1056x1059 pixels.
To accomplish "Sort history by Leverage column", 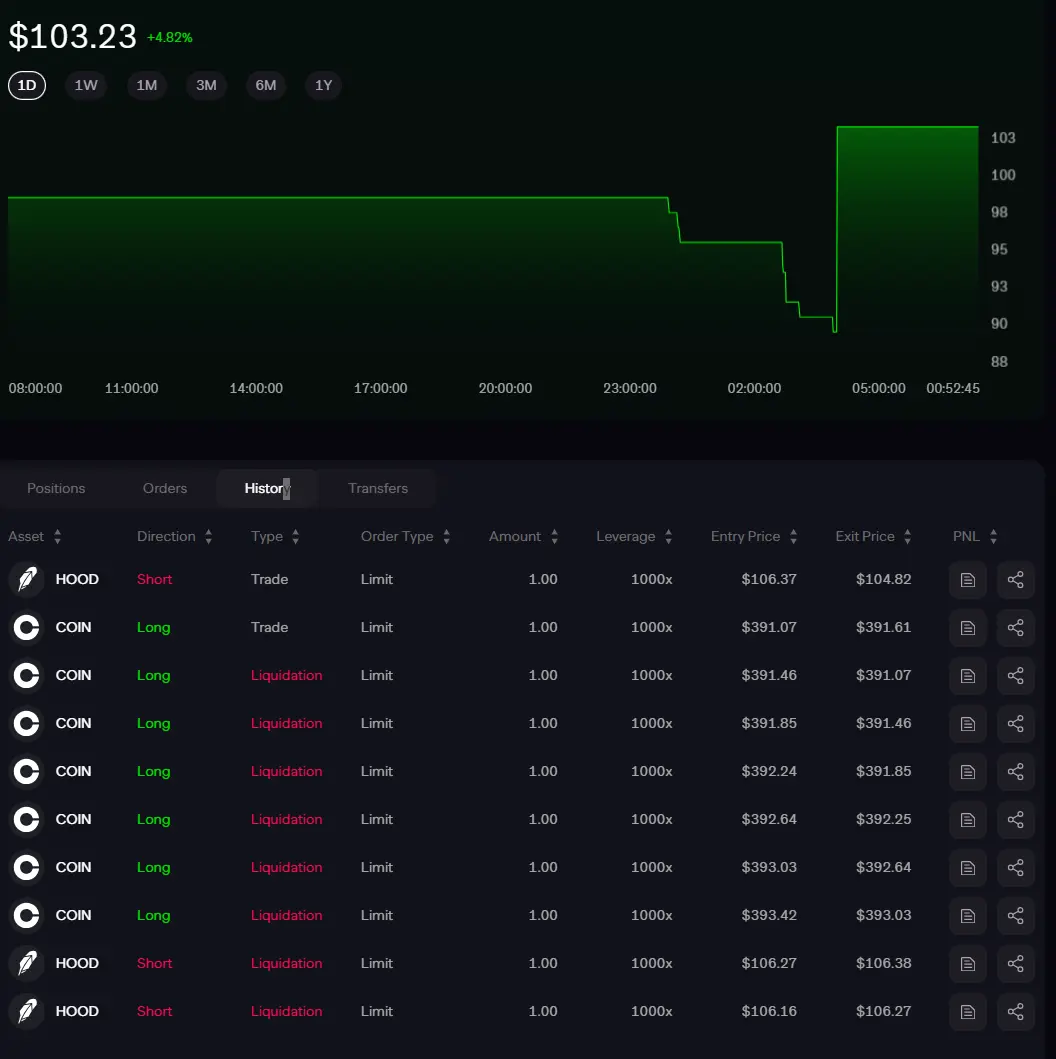I will 635,536.
